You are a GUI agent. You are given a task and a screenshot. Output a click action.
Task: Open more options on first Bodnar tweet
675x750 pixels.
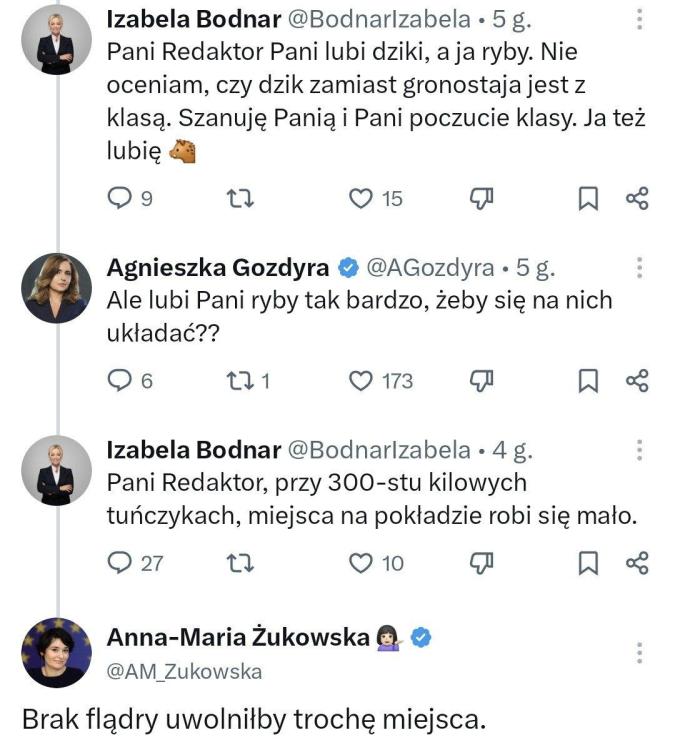point(640,20)
